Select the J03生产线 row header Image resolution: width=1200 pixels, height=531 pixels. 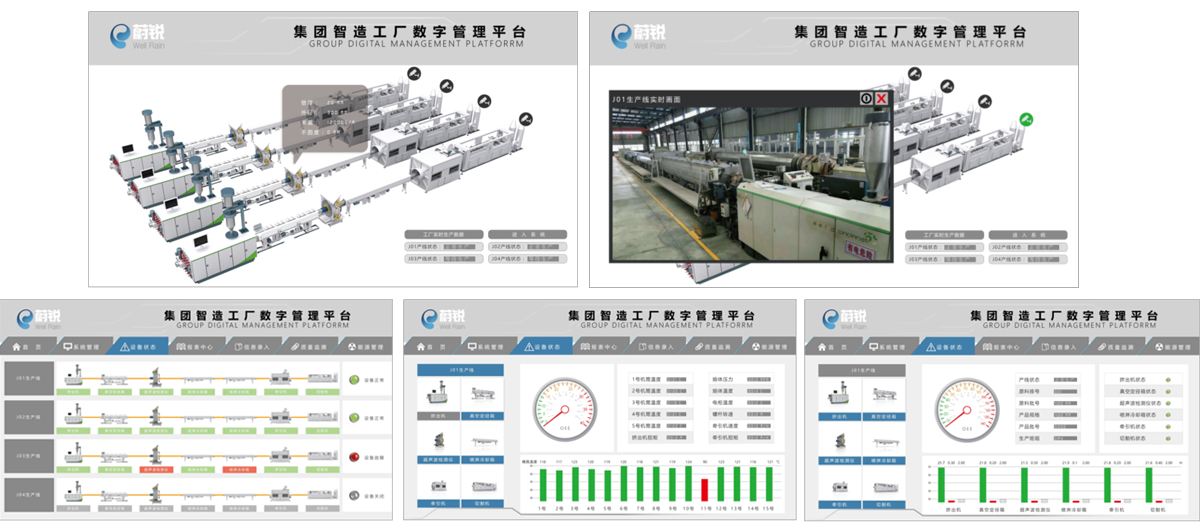click(x=29, y=456)
